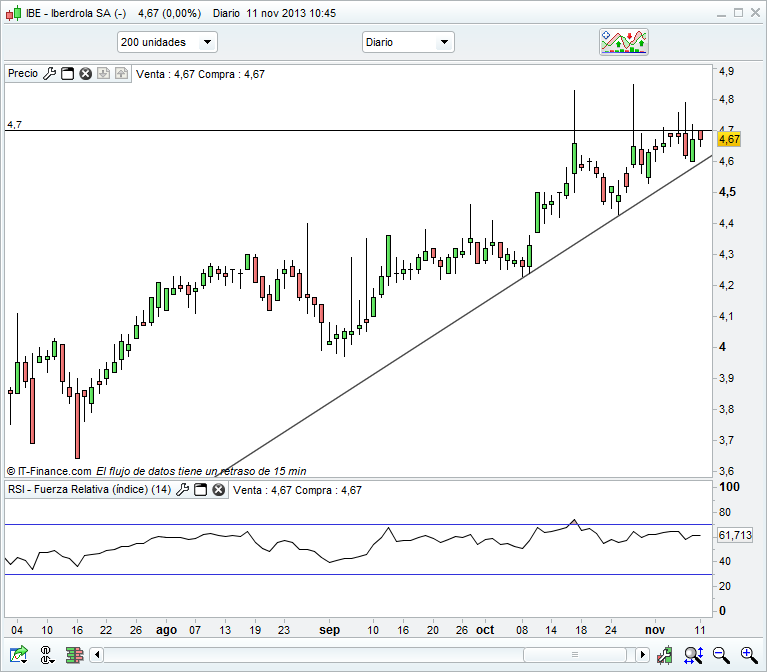
Task: Expand the '200 unidades' dropdown
Action: pyautogui.click(x=166, y=42)
